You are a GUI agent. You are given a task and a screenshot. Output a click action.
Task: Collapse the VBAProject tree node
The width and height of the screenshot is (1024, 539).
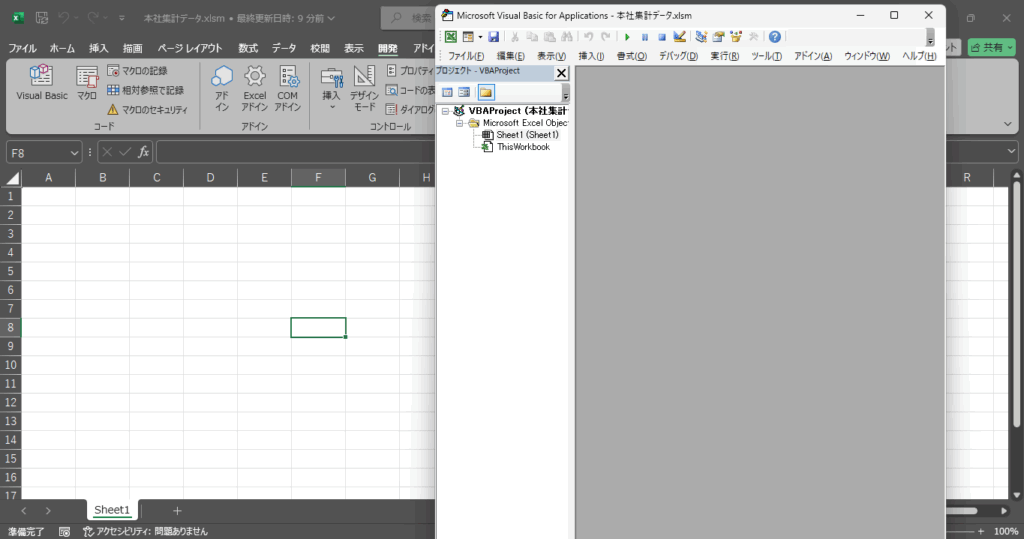click(445, 111)
